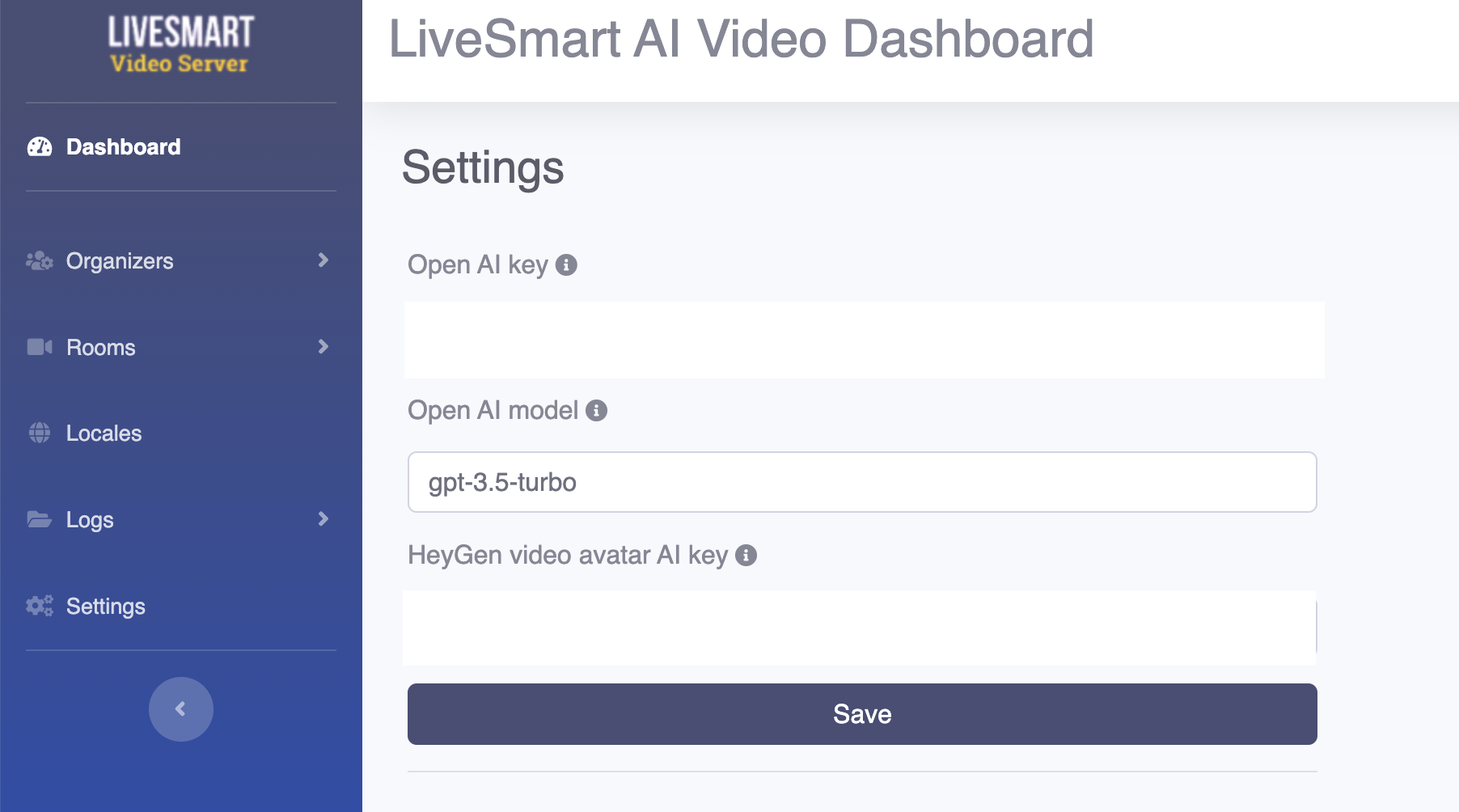
Task: Focus the HeyGen video avatar key field
Action: click(859, 628)
